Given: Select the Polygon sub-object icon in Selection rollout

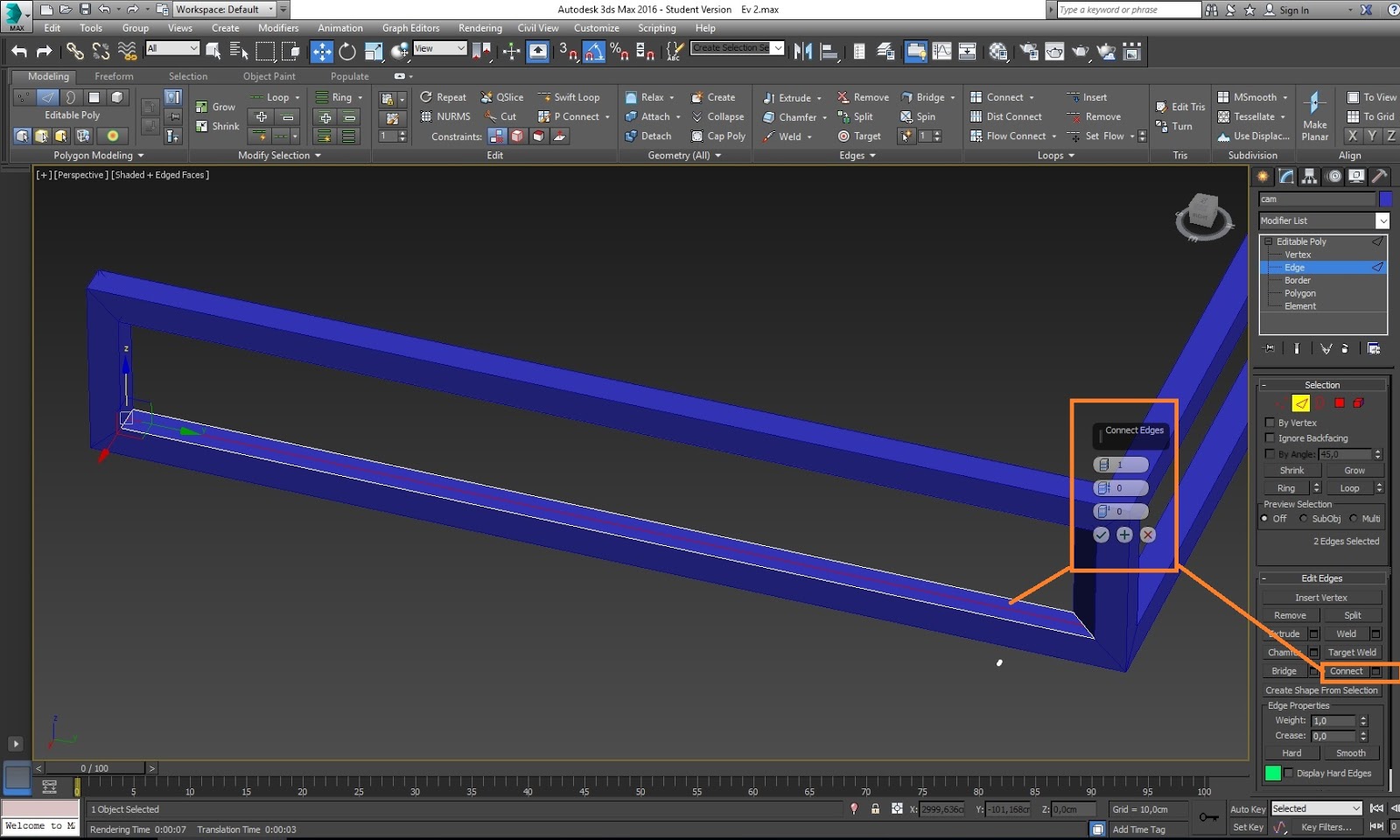Looking at the screenshot, I should (x=1339, y=403).
